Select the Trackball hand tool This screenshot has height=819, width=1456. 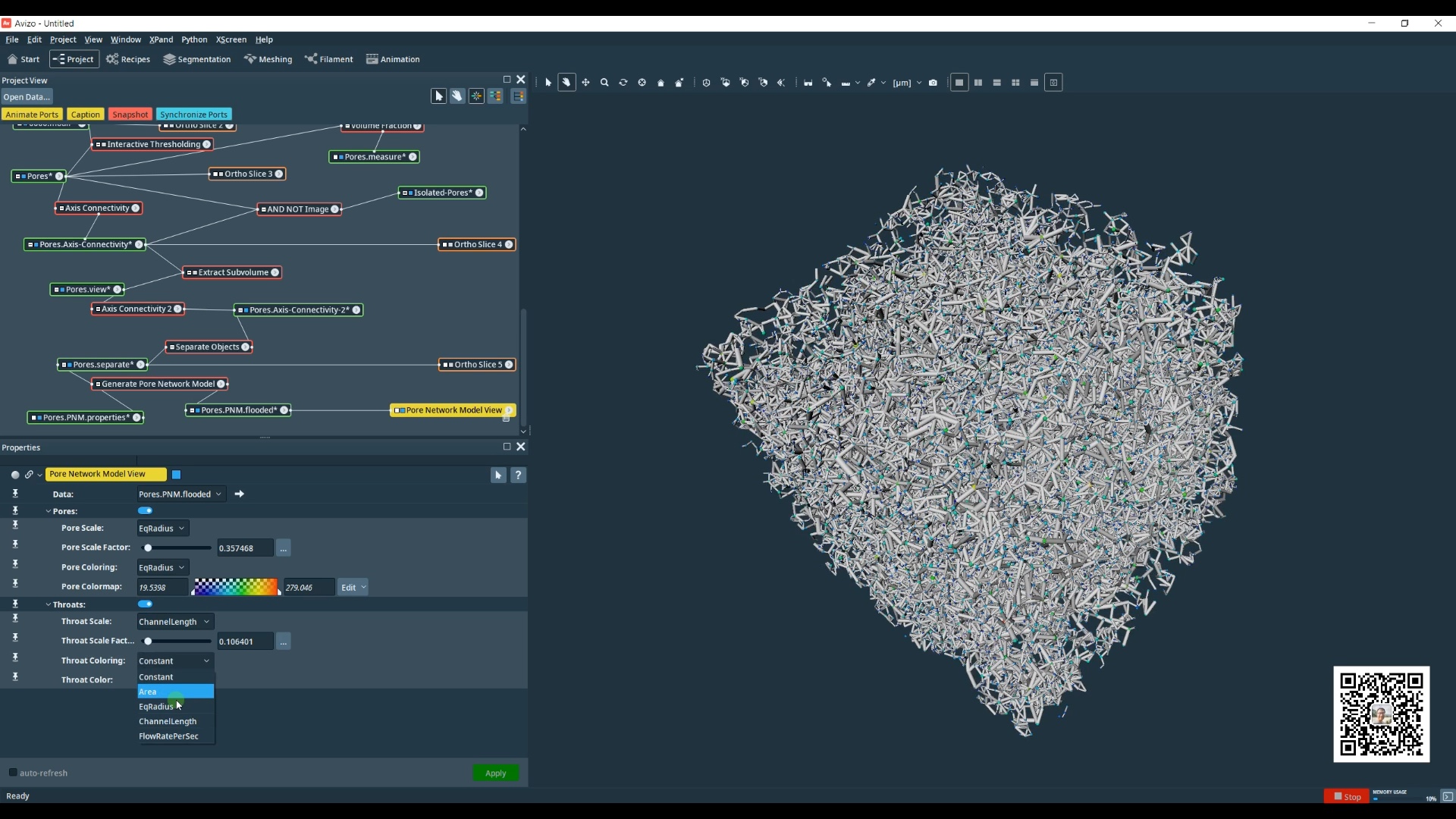tap(566, 83)
